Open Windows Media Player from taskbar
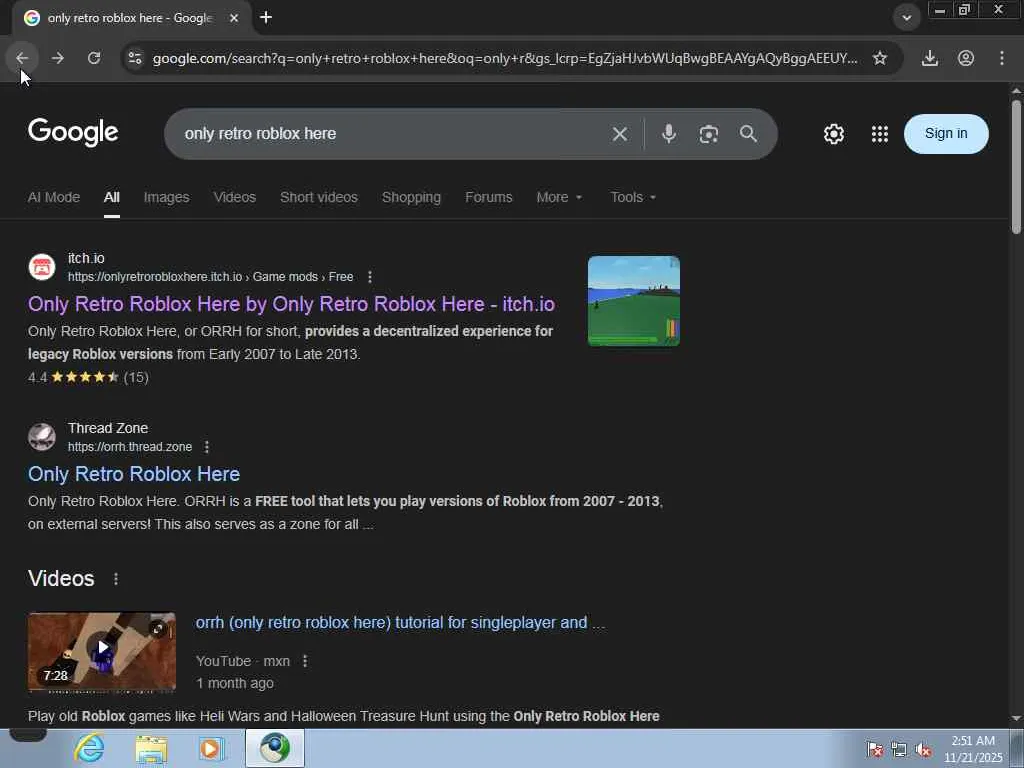The image size is (1024, 768). (212, 748)
